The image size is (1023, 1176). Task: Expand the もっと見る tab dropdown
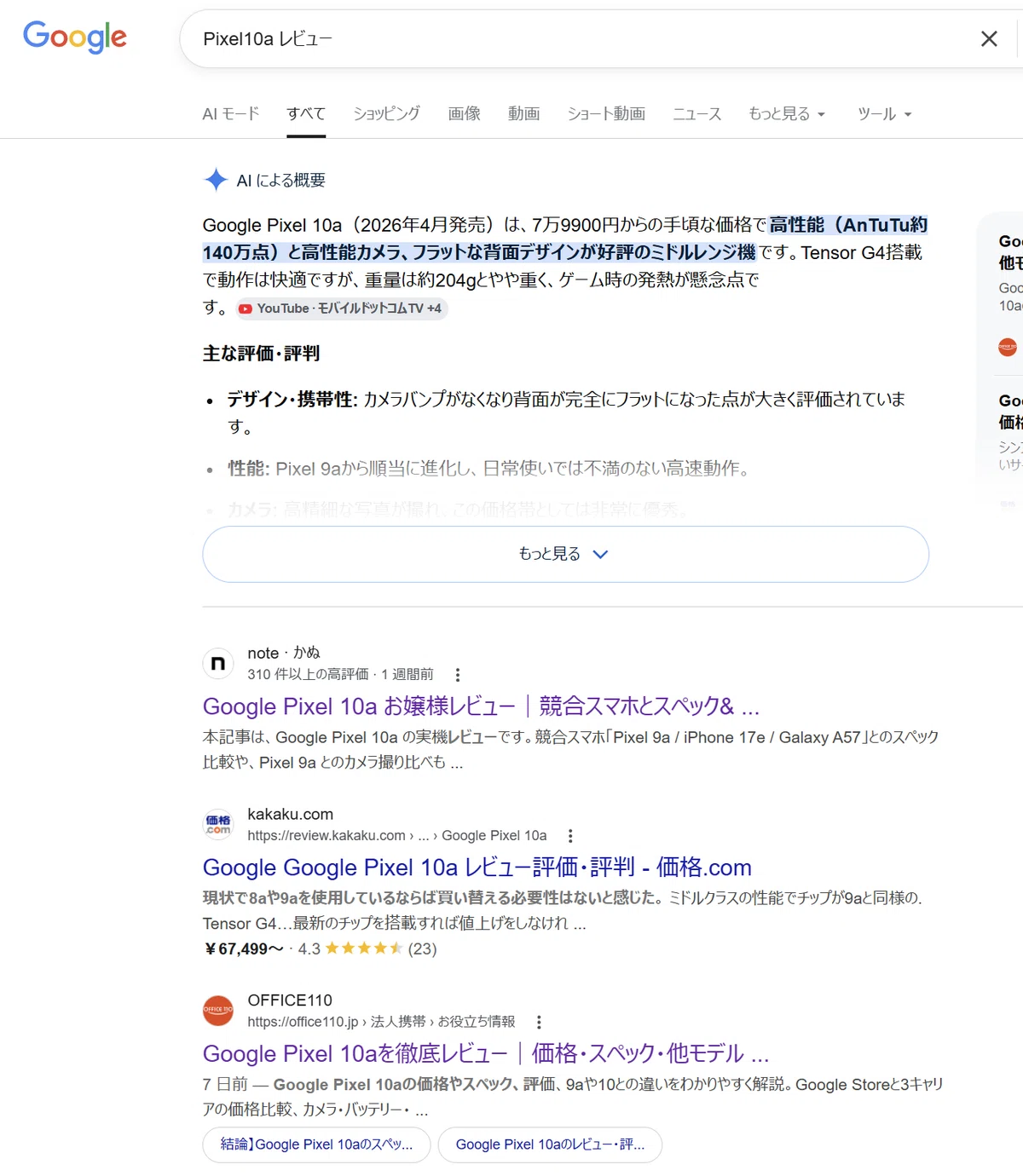[787, 113]
